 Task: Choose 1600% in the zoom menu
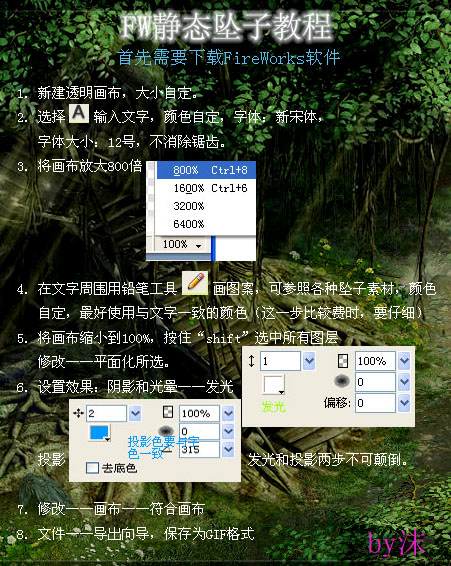click(206, 188)
